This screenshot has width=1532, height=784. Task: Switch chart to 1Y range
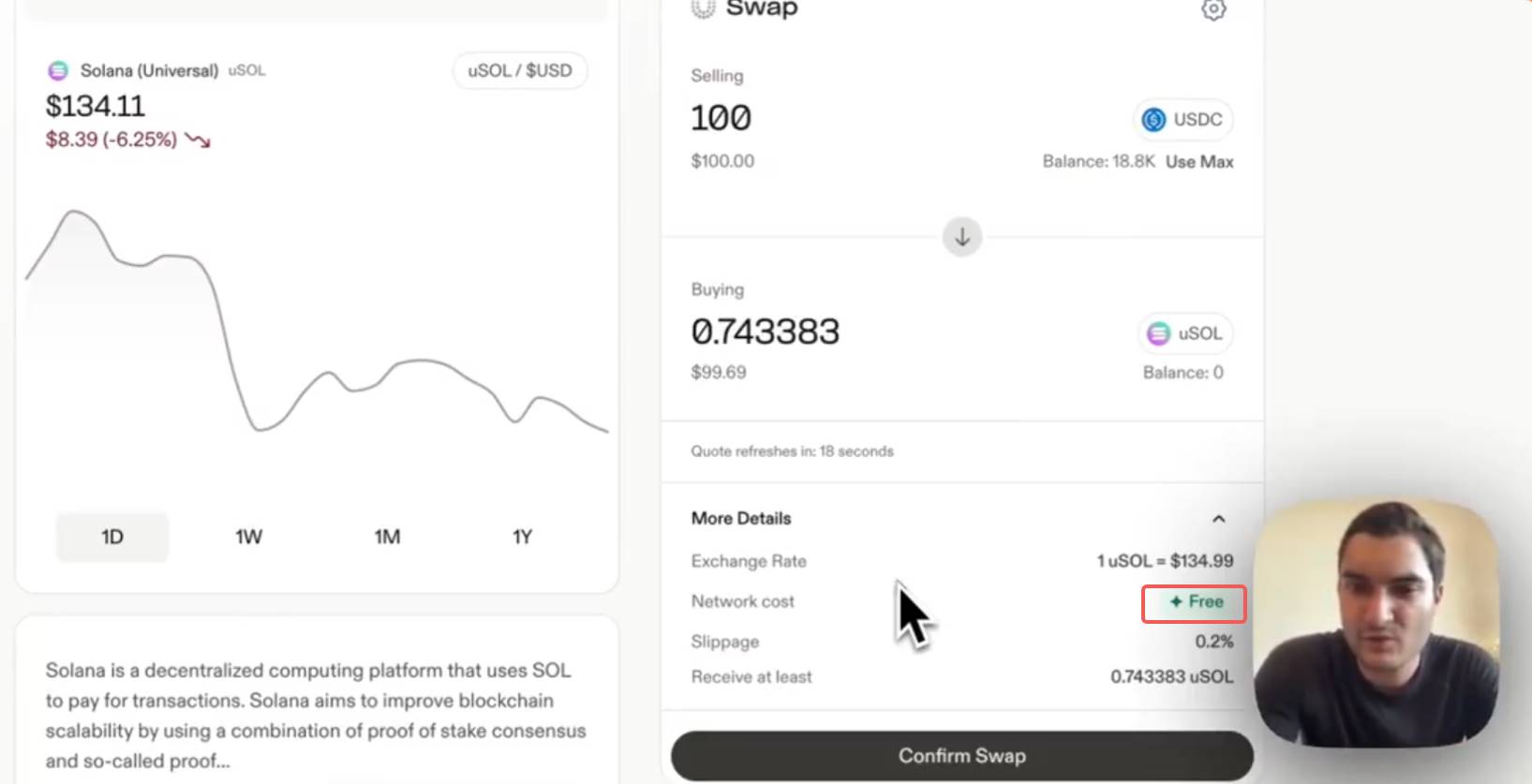[x=522, y=537]
